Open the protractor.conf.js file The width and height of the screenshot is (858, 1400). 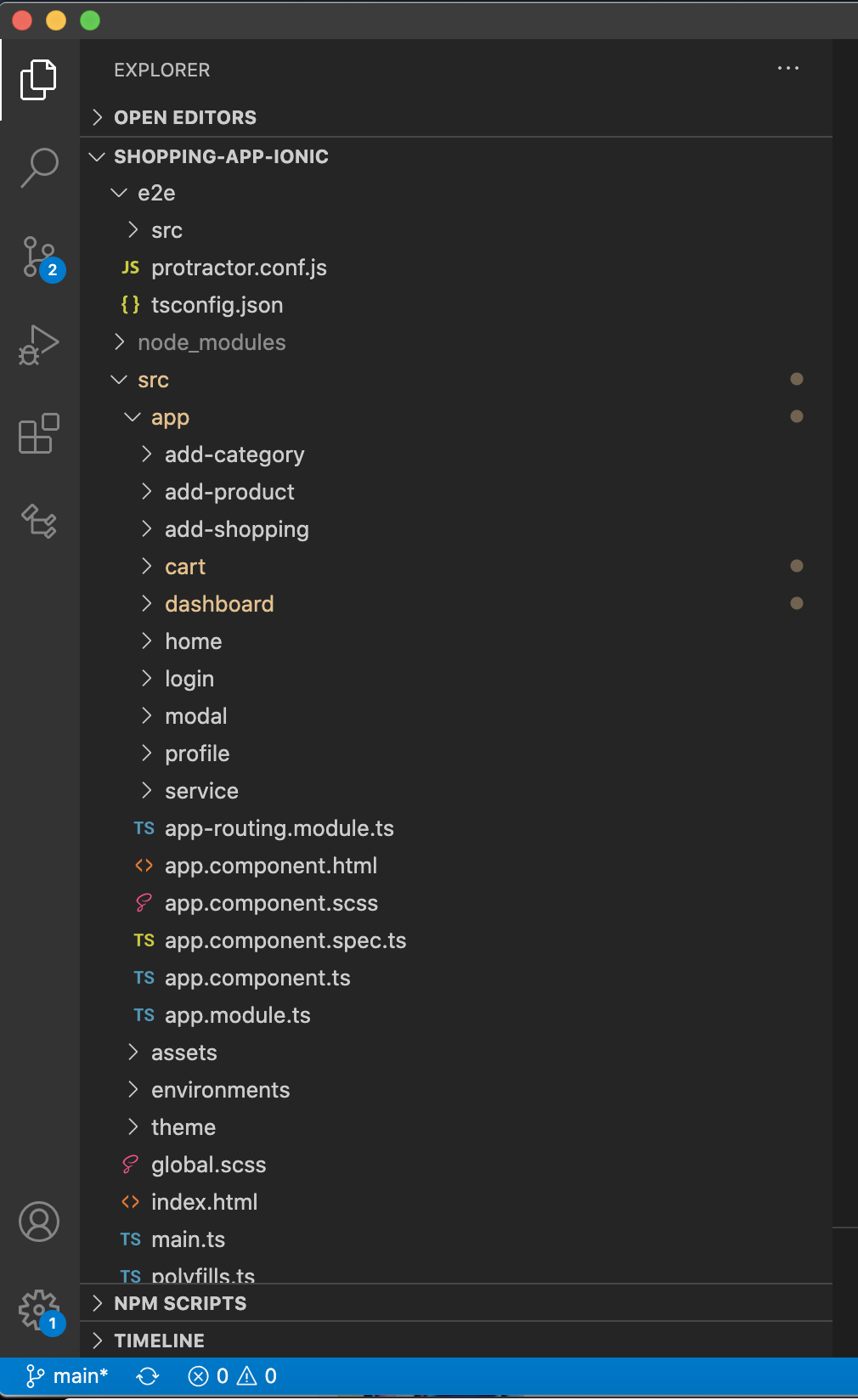click(x=239, y=268)
